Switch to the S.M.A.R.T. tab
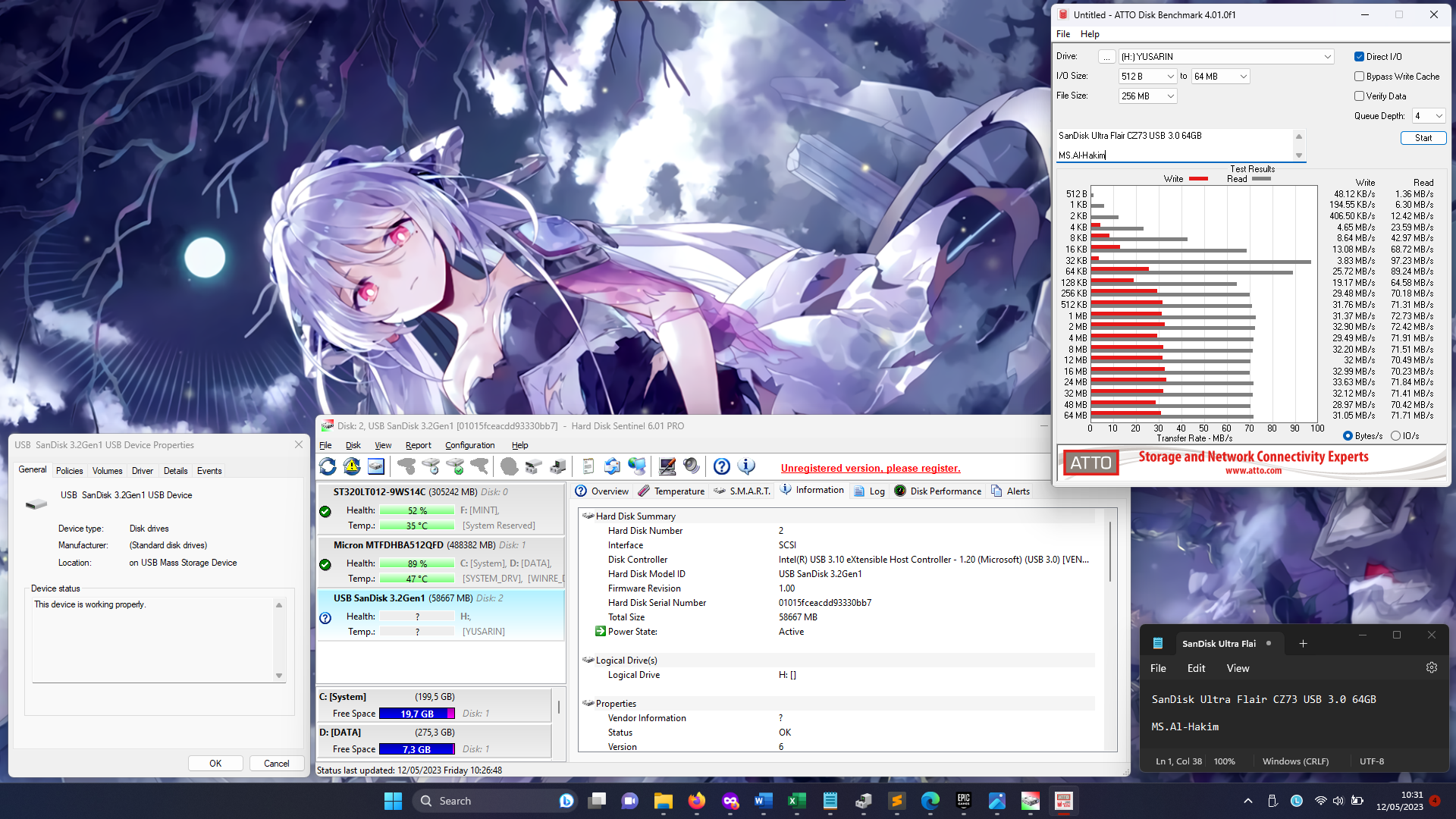This screenshot has width=1456, height=819. pos(742,491)
